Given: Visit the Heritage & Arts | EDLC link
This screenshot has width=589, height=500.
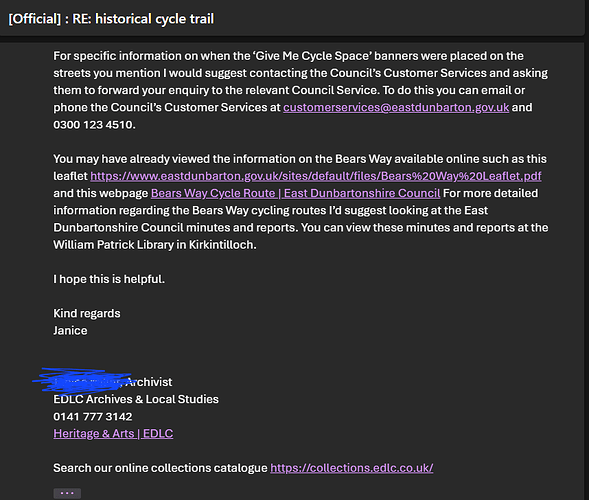Looking at the screenshot, I should [x=113, y=434].
